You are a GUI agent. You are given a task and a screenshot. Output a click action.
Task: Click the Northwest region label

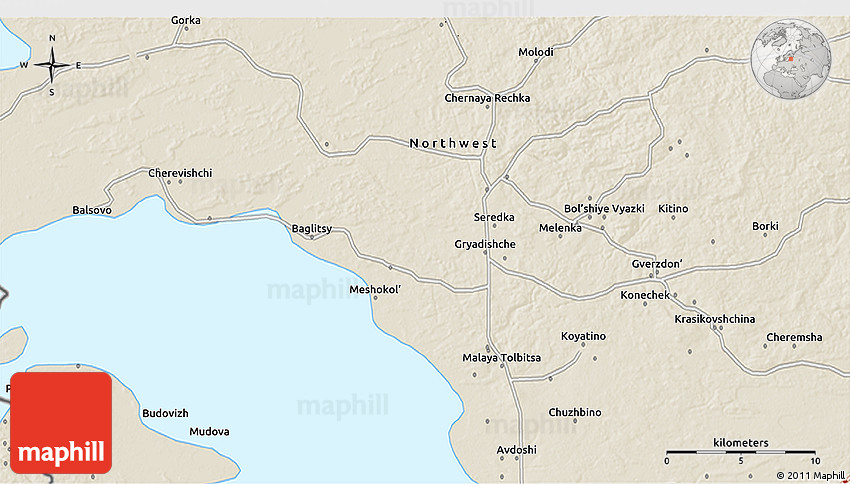[453, 144]
